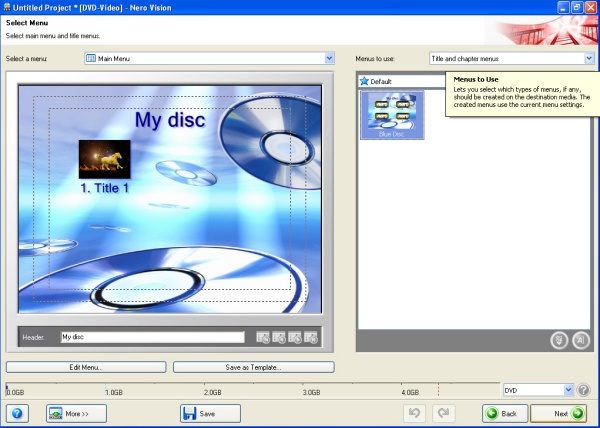
Task: Click the Help question mark icon
Action: point(20,413)
